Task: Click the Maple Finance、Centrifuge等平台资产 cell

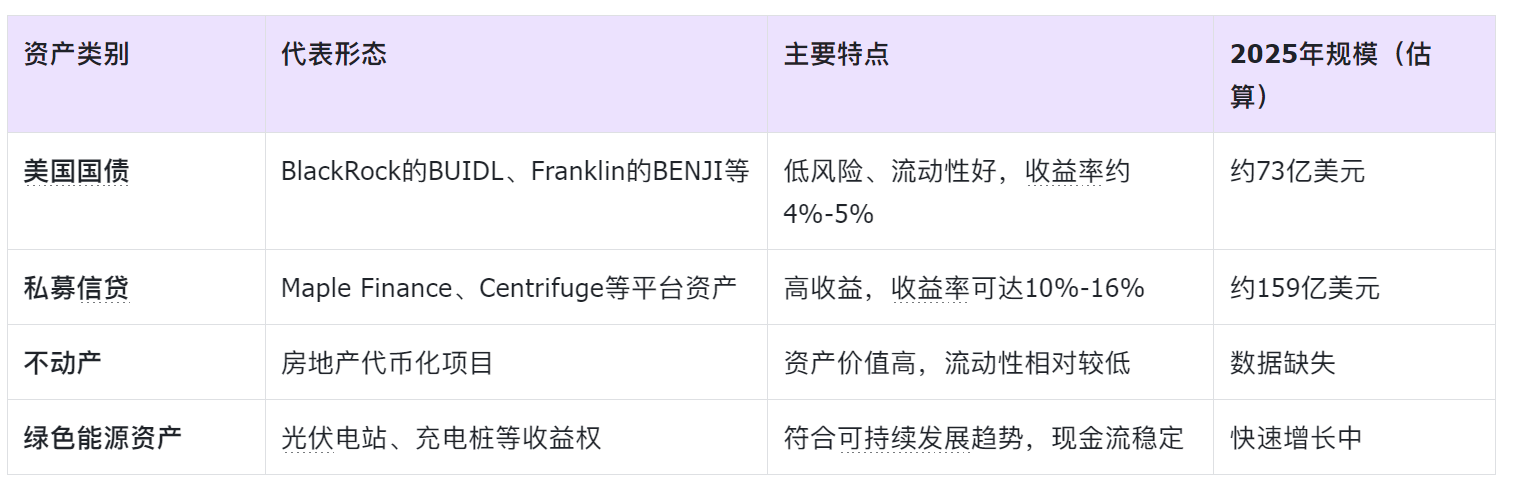Action: point(508,288)
